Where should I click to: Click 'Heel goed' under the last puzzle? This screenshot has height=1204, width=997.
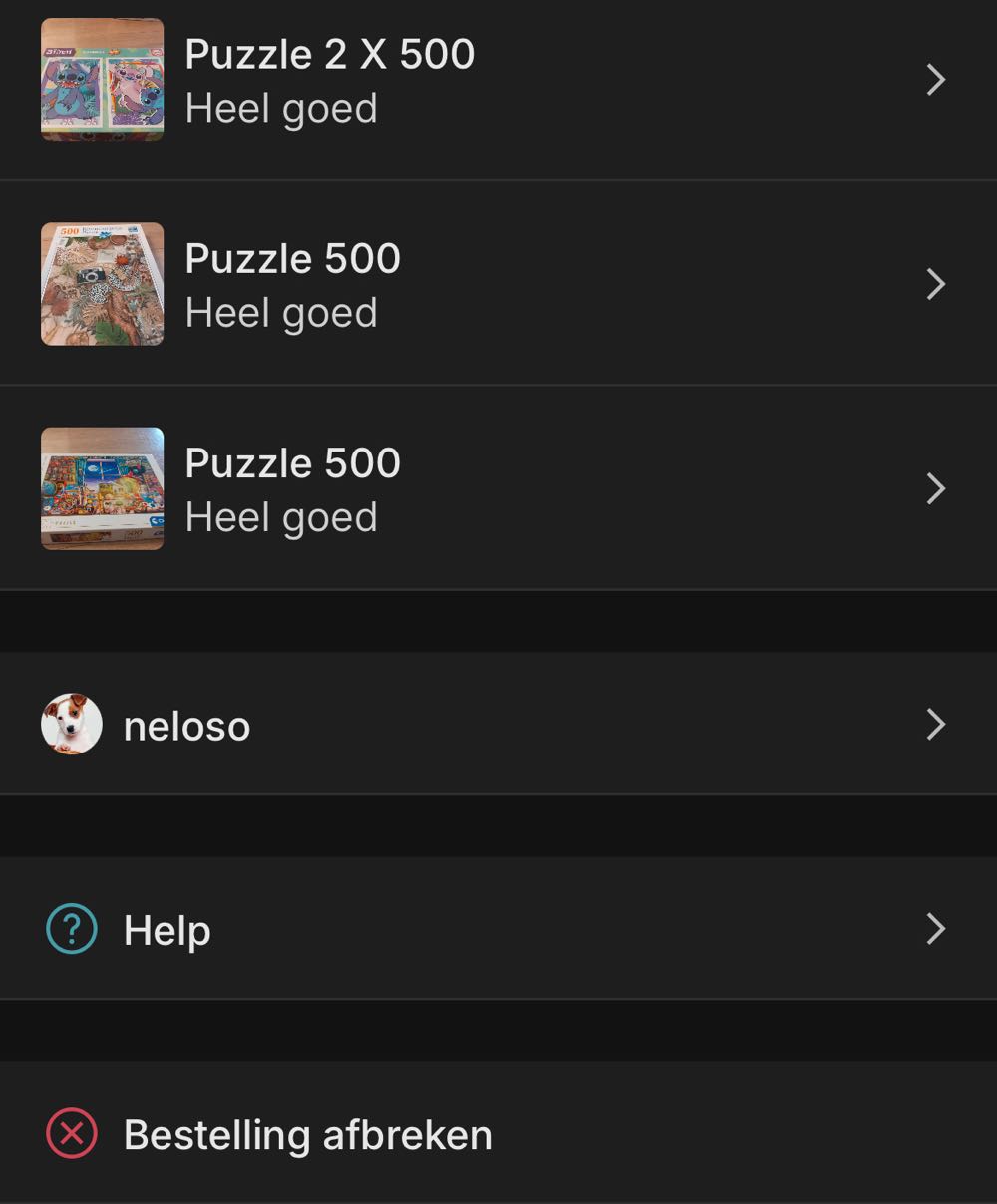pos(281,517)
